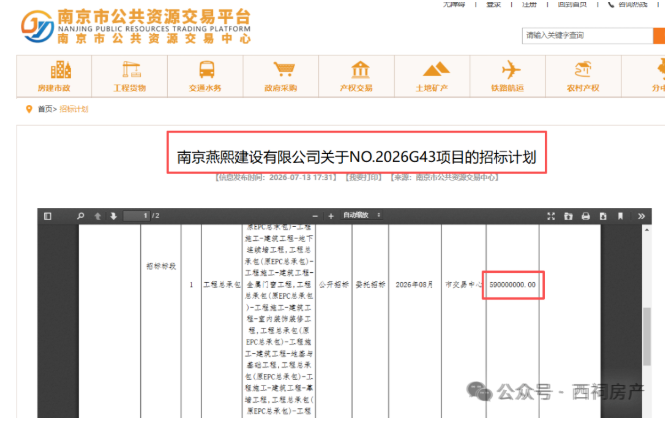Download the PDF document

click(603, 216)
